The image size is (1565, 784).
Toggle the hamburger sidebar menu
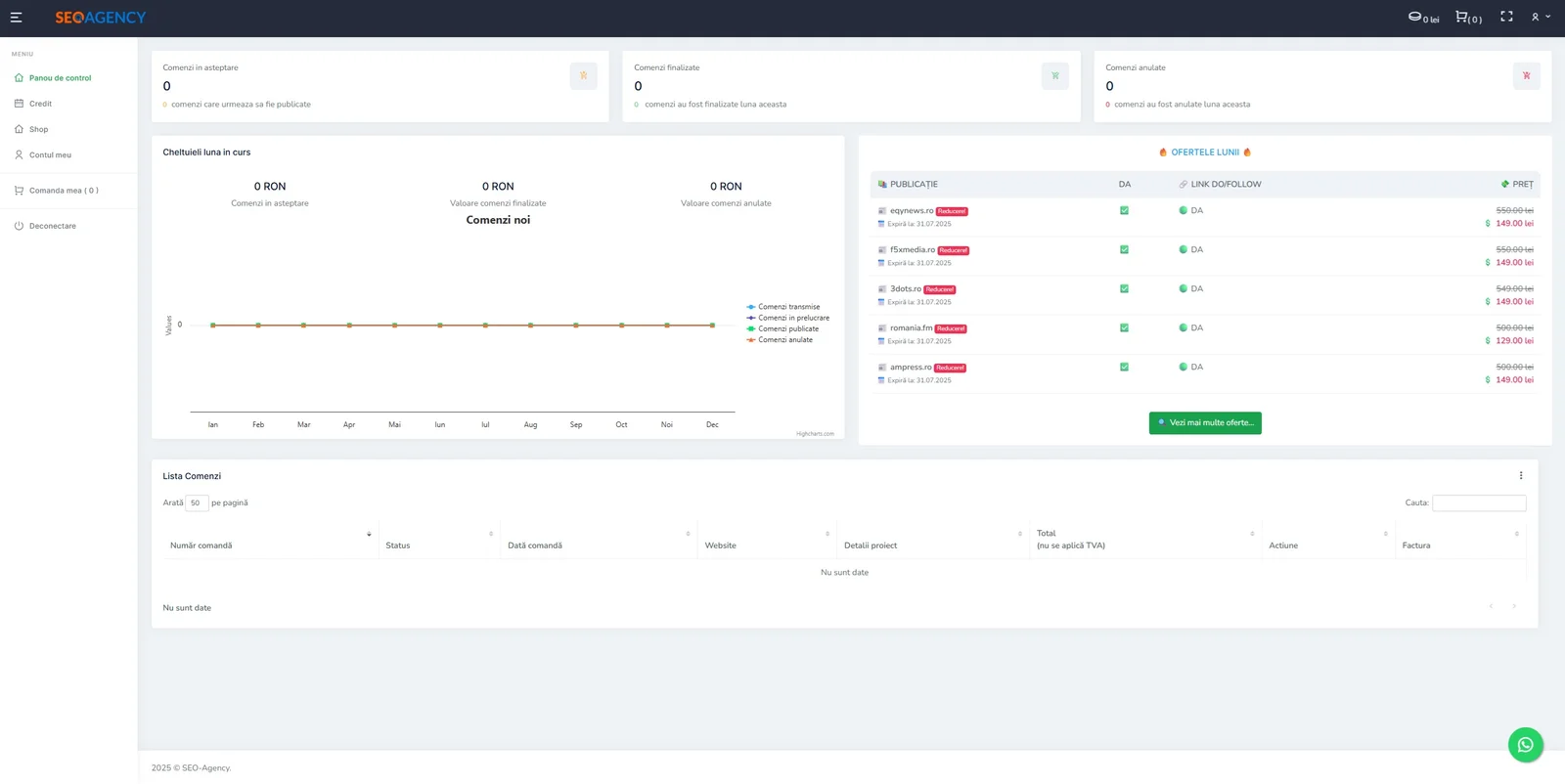[16, 18]
